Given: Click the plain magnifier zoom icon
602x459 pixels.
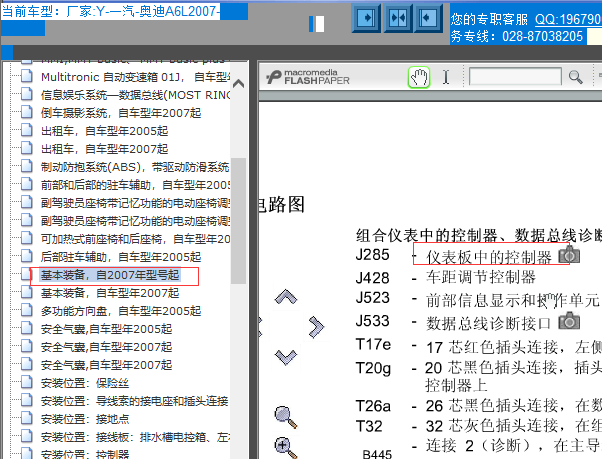Looking at the screenshot, I should point(286,417).
